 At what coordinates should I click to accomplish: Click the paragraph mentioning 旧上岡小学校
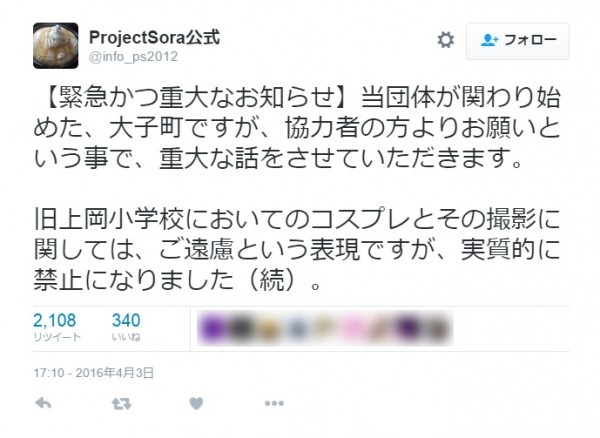point(297,250)
